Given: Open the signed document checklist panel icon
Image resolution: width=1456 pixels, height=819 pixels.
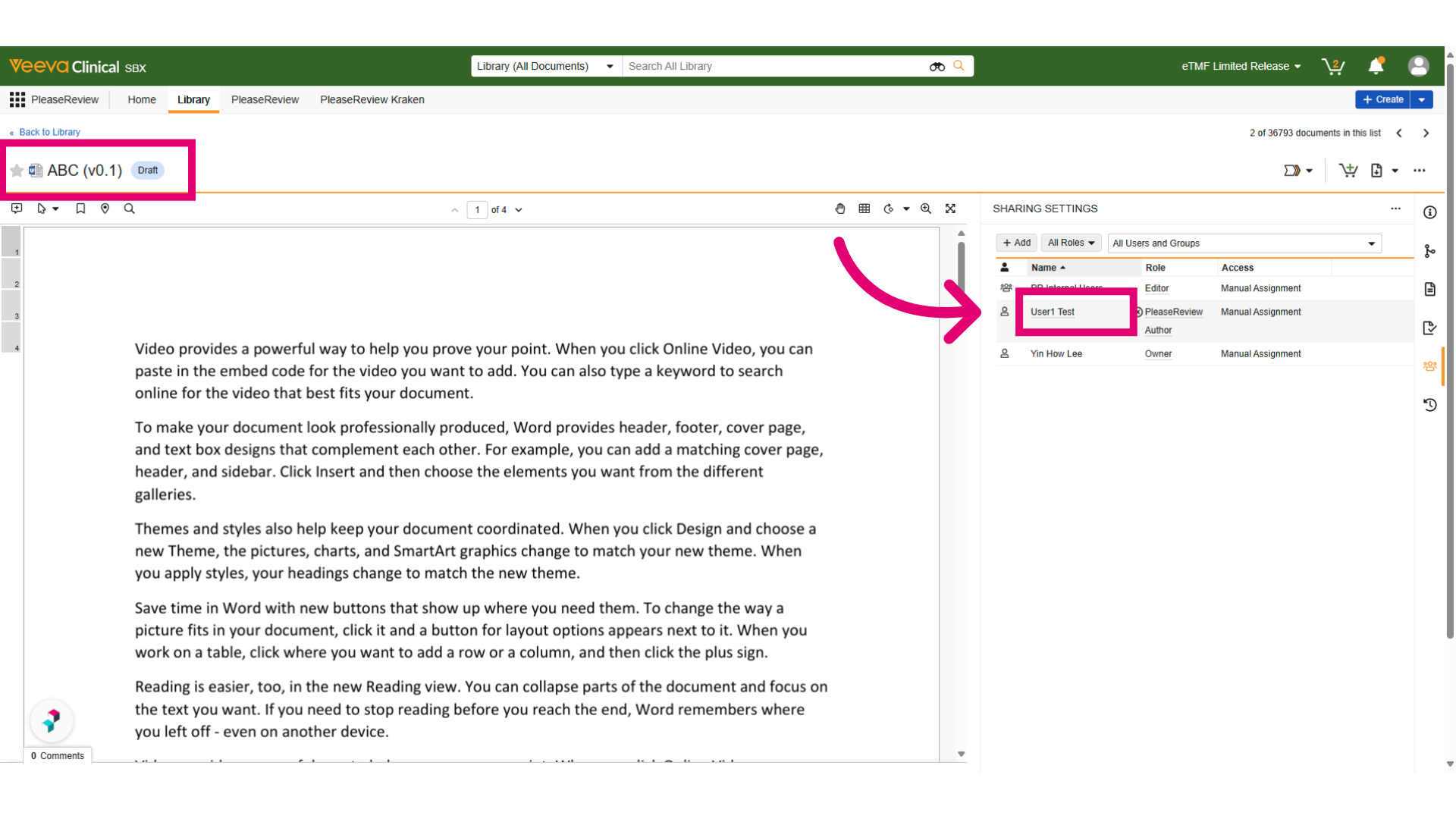Looking at the screenshot, I should pyautogui.click(x=1430, y=328).
